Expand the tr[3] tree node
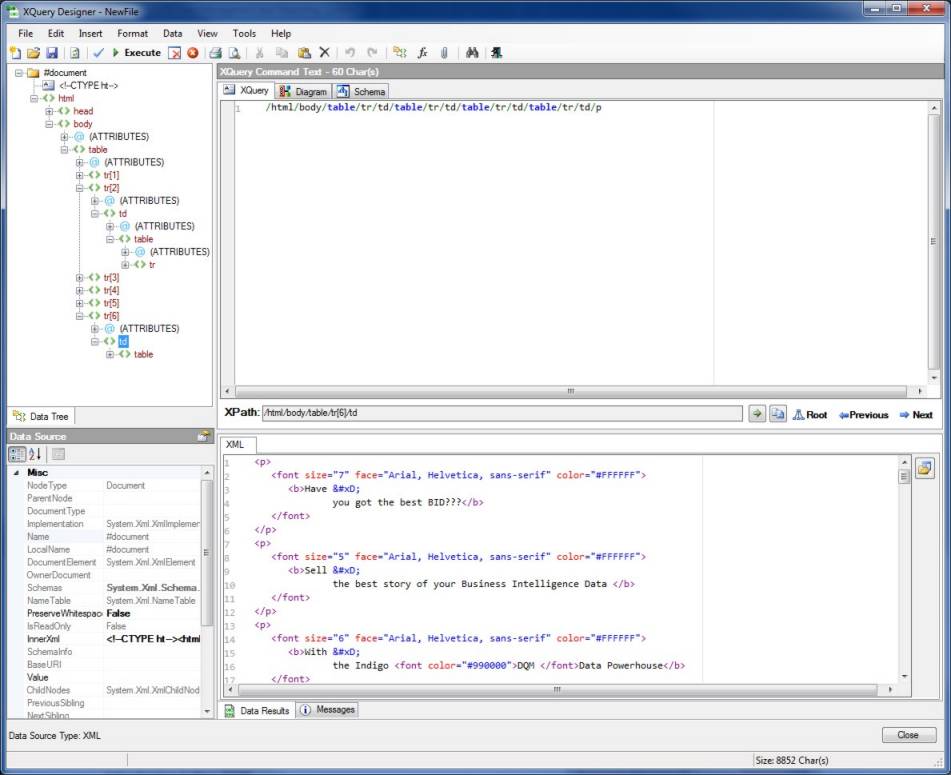The height and width of the screenshot is (775, 951). coord(81,277)
